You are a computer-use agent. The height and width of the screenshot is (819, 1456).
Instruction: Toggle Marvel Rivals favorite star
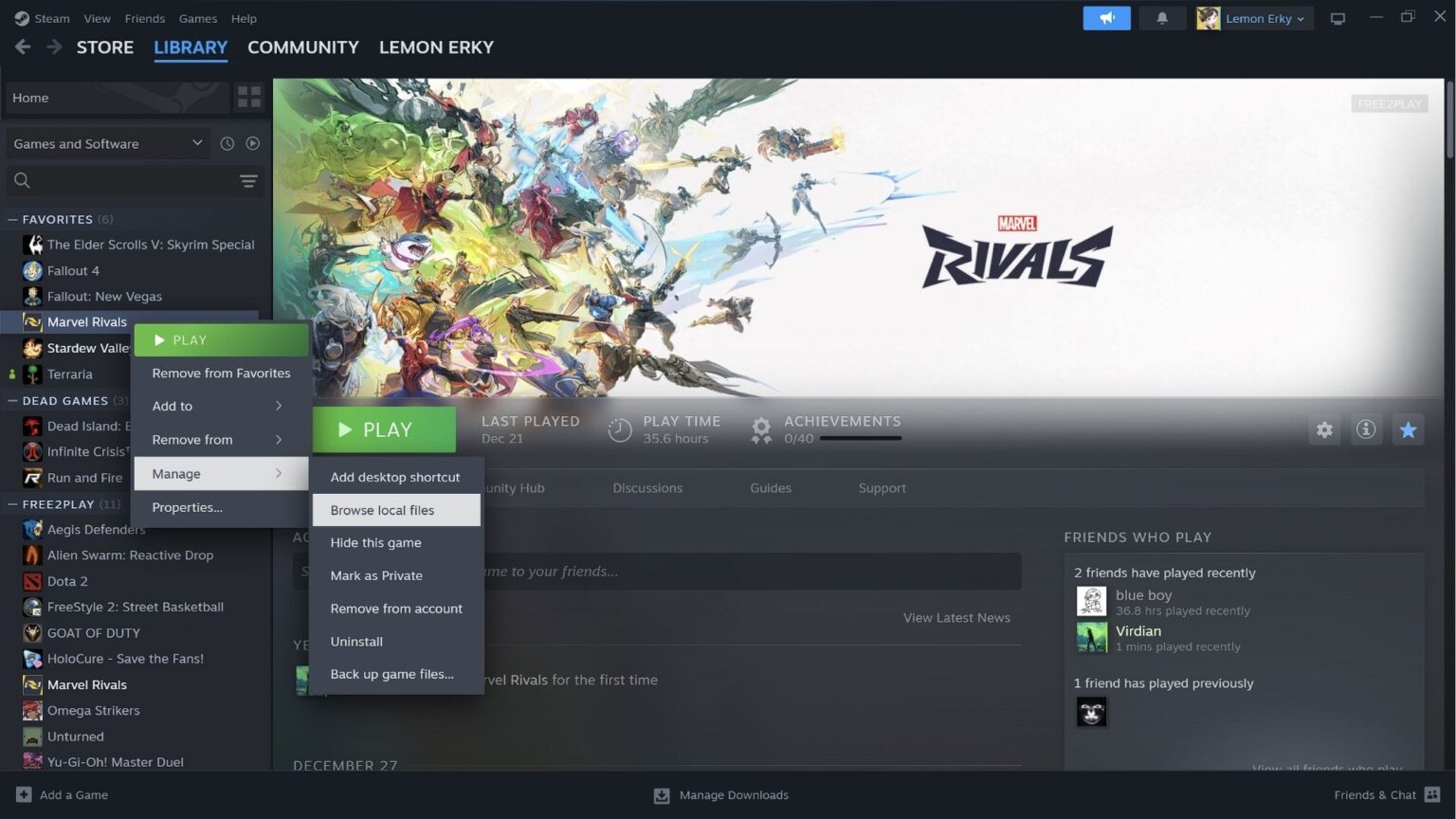1408,429
